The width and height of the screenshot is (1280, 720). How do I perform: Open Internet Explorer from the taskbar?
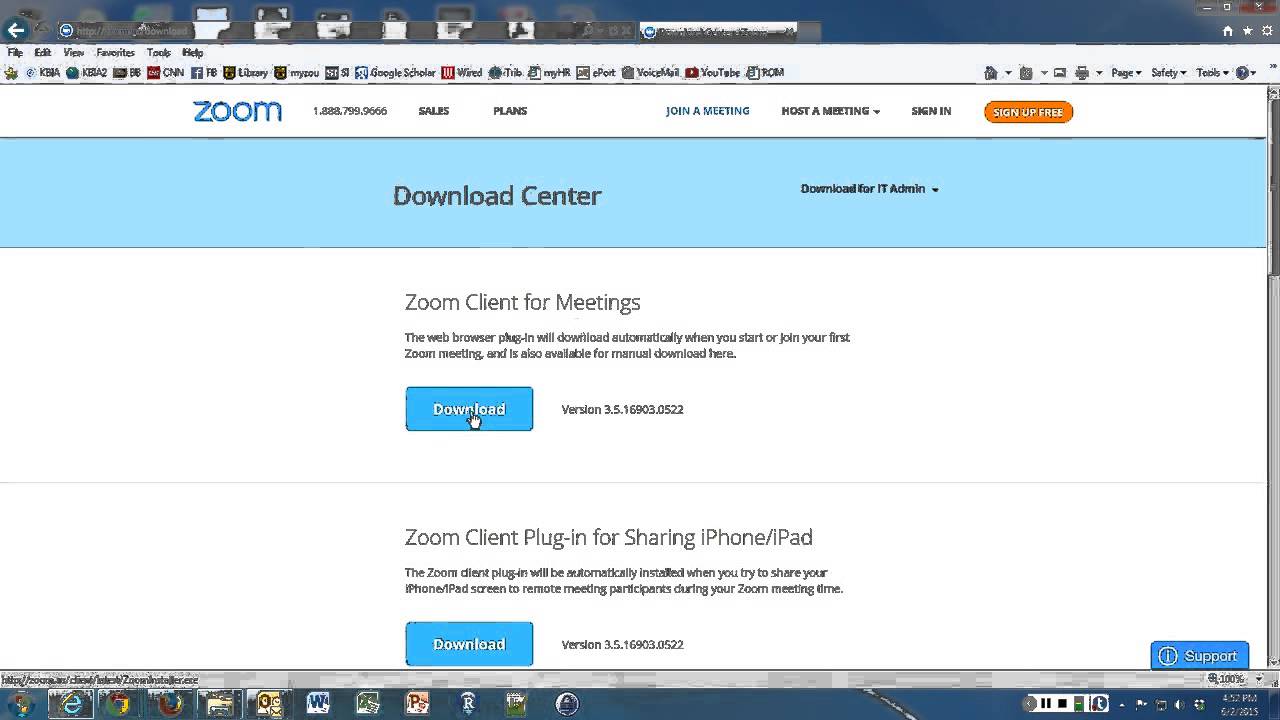[72, 704]
